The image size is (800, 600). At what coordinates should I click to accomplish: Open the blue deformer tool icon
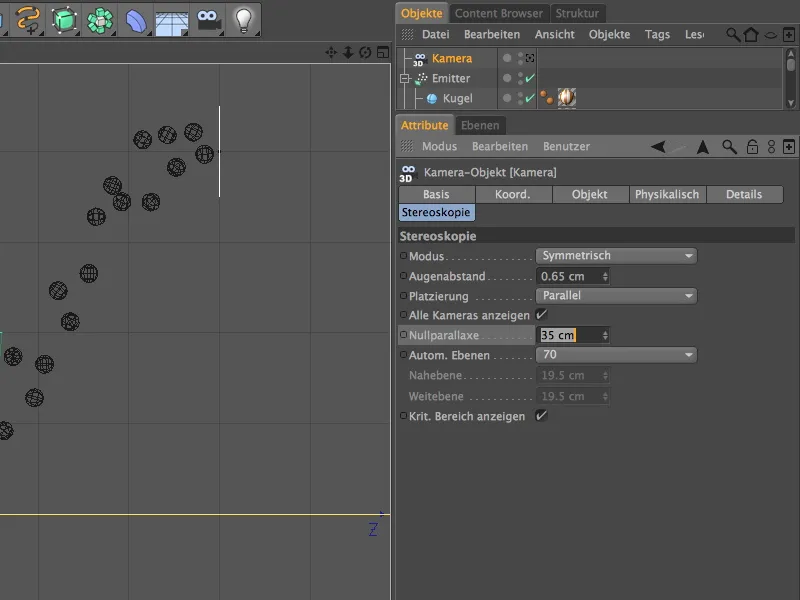(136, 22)
